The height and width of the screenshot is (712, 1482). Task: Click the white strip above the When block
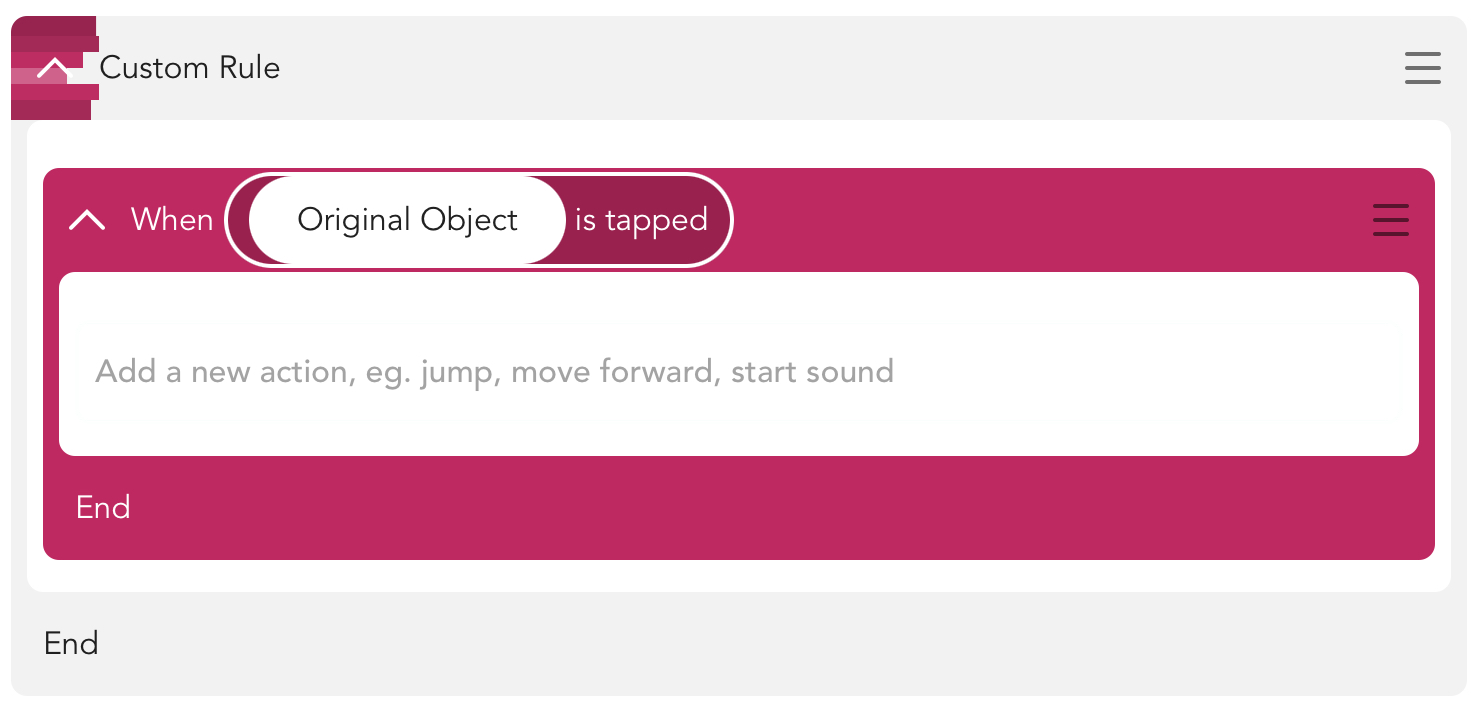tap(740, 144)
